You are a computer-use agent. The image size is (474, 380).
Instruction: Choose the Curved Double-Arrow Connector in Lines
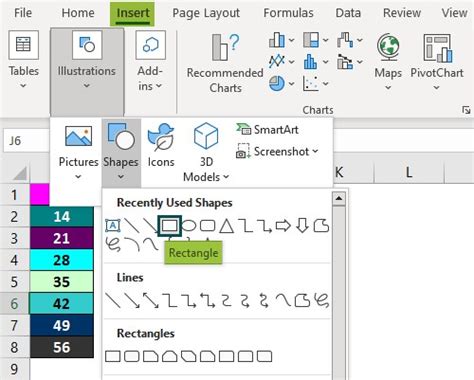click(264, 300)
